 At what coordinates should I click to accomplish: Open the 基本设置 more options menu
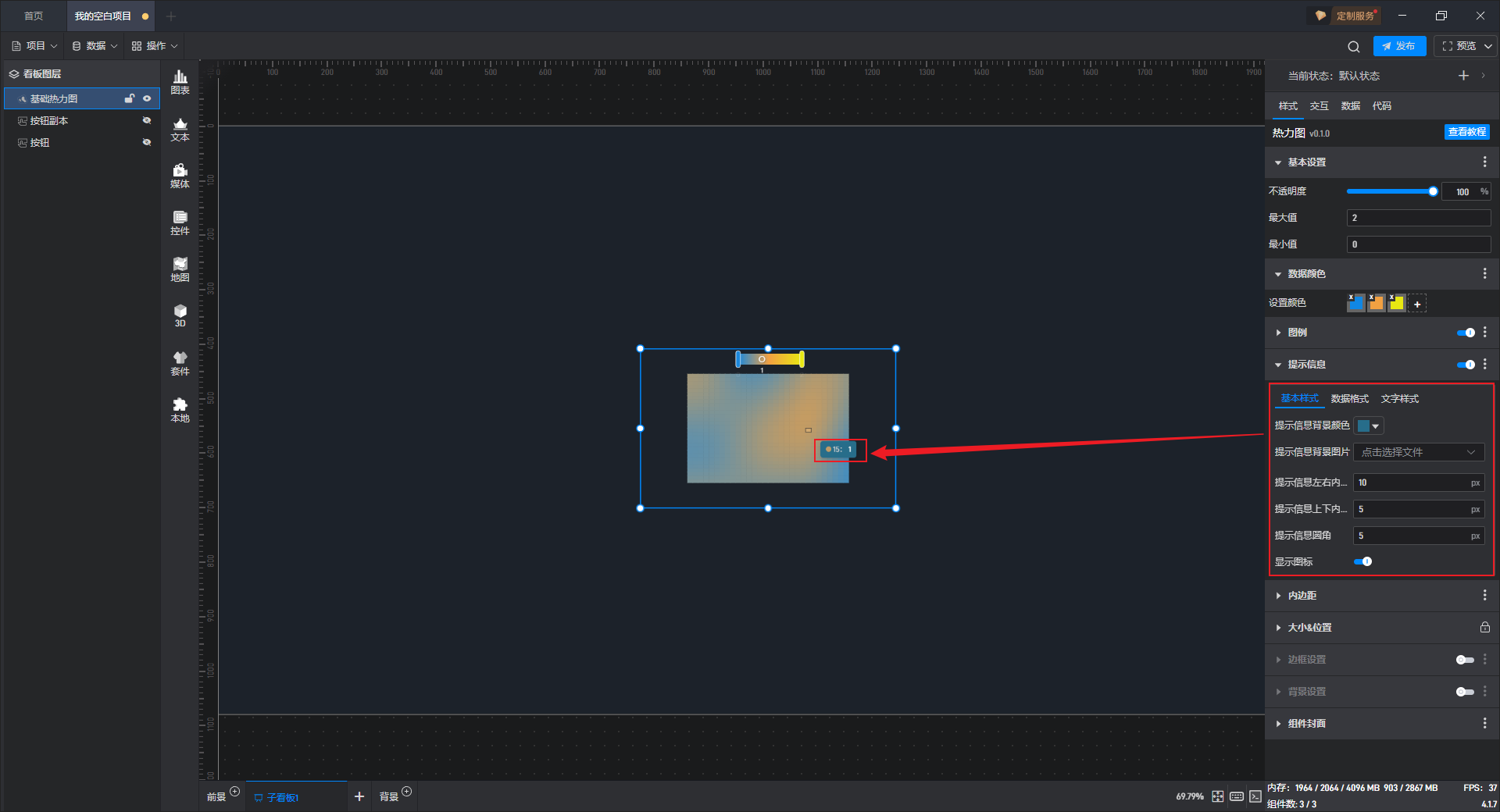coord(1484,162)
